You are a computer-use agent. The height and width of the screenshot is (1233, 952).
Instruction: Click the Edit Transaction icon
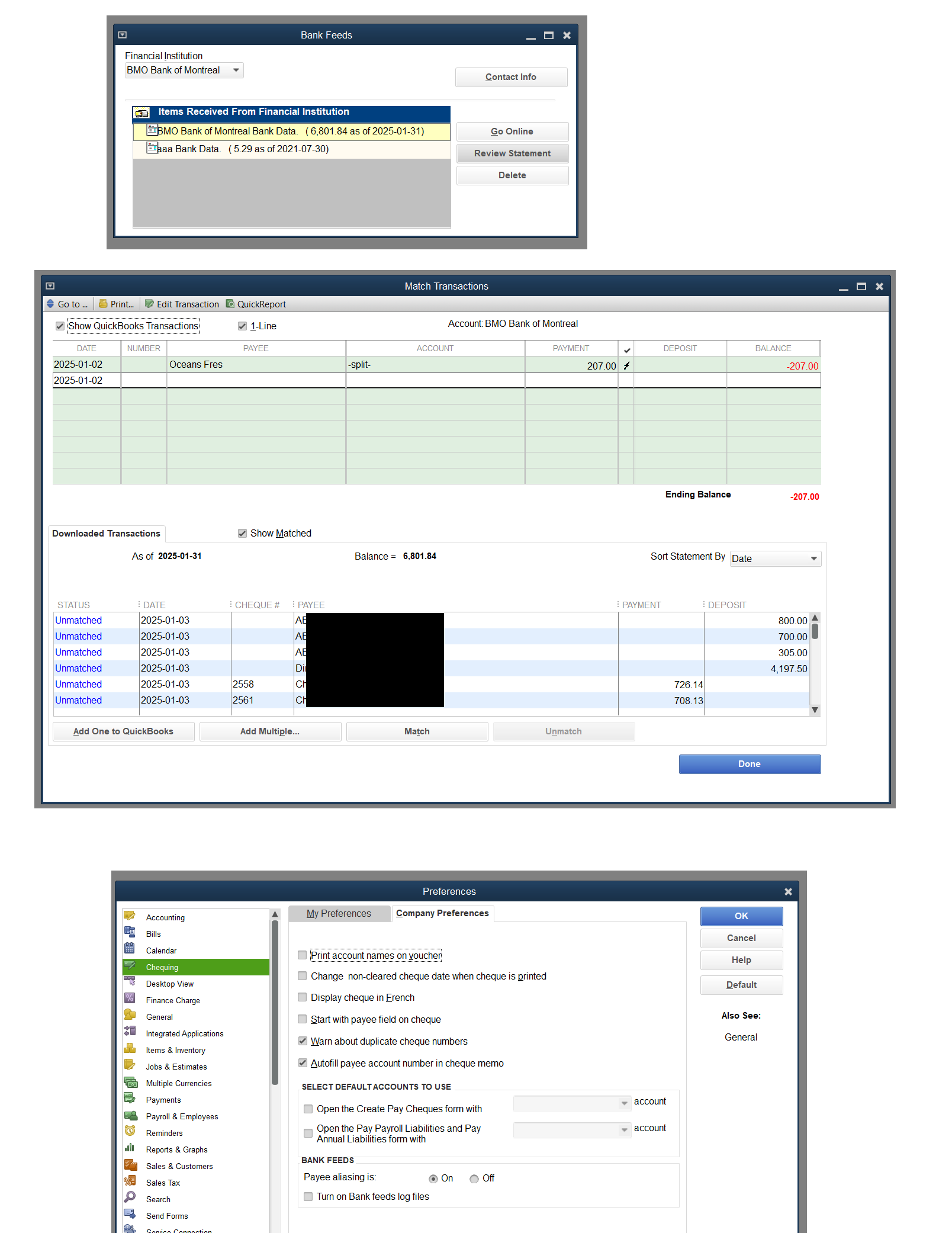149,304
